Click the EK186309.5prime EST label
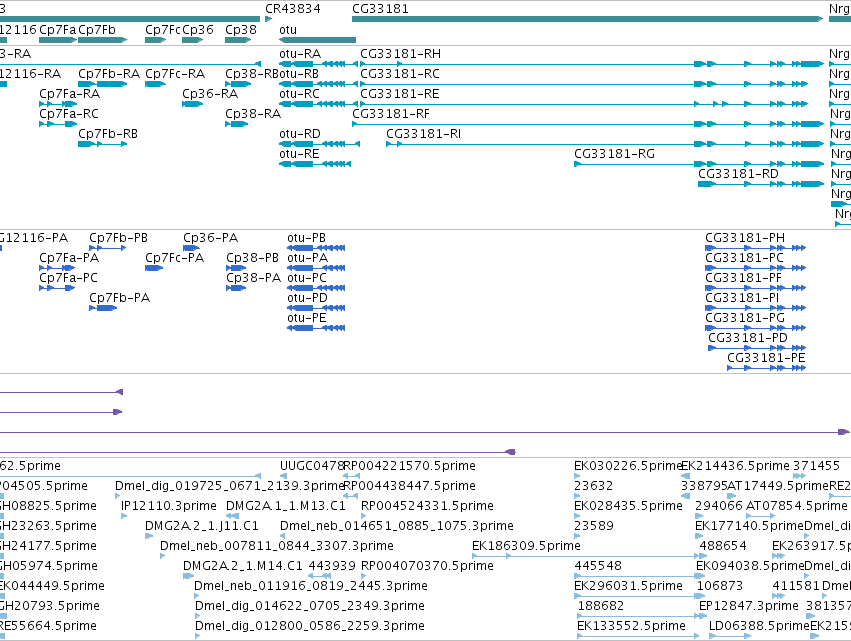Viewport: 851px width, 641px height. pos(526,547)
